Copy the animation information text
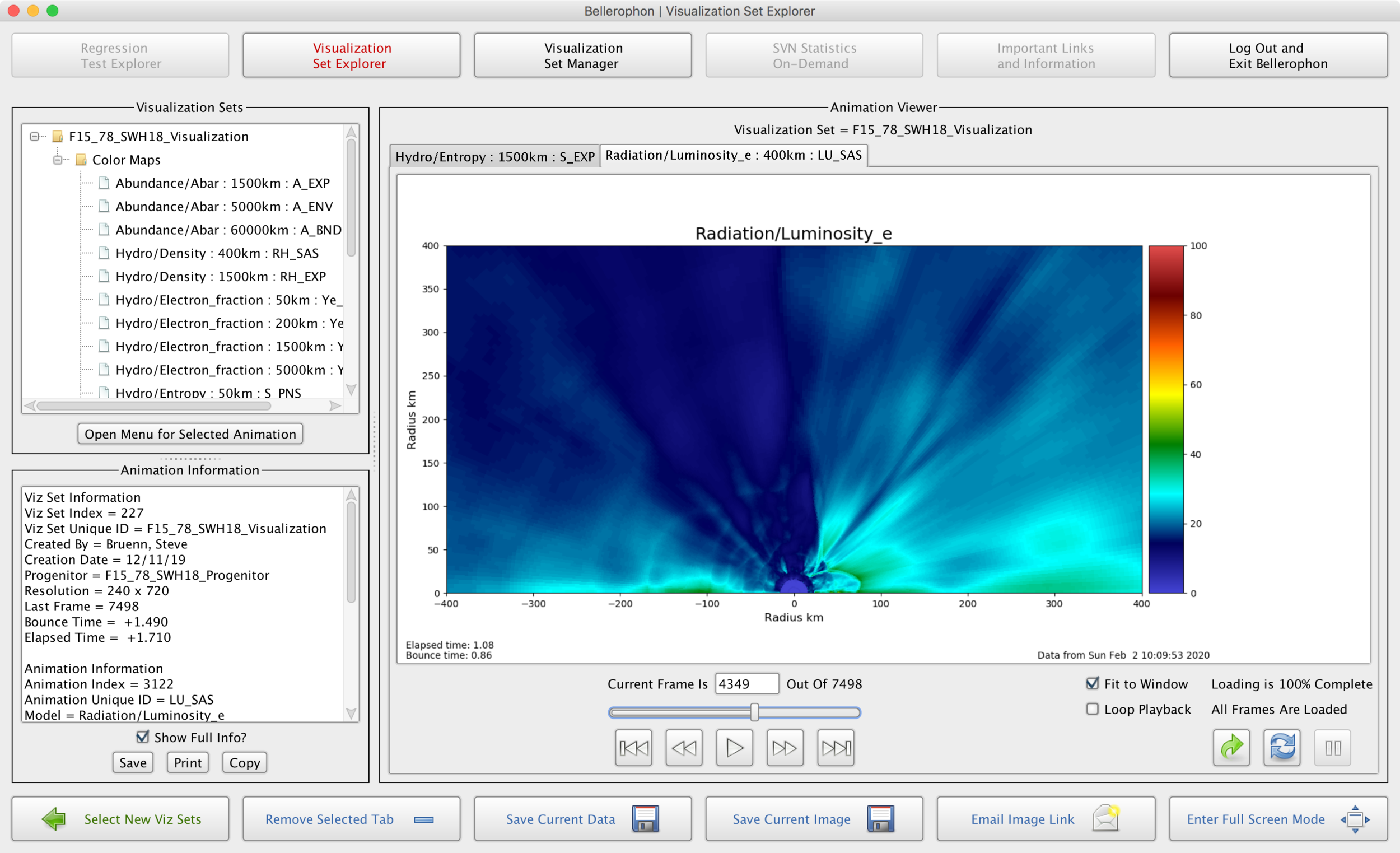Screen dimensions: 1400x853 pyautogui.click(x=244, y=762)
